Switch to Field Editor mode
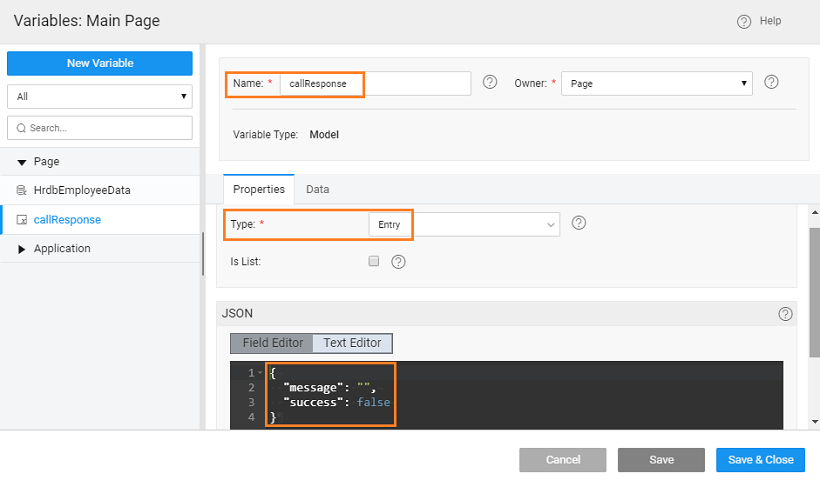820x487 pixels. pos(272,343)
